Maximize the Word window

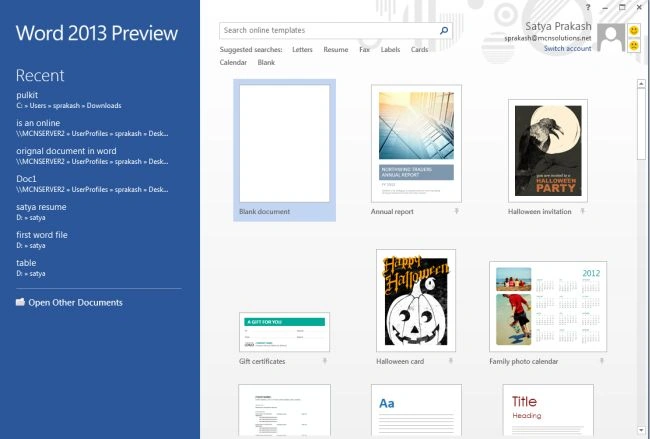pyautogui.click(x=622, y=7)
